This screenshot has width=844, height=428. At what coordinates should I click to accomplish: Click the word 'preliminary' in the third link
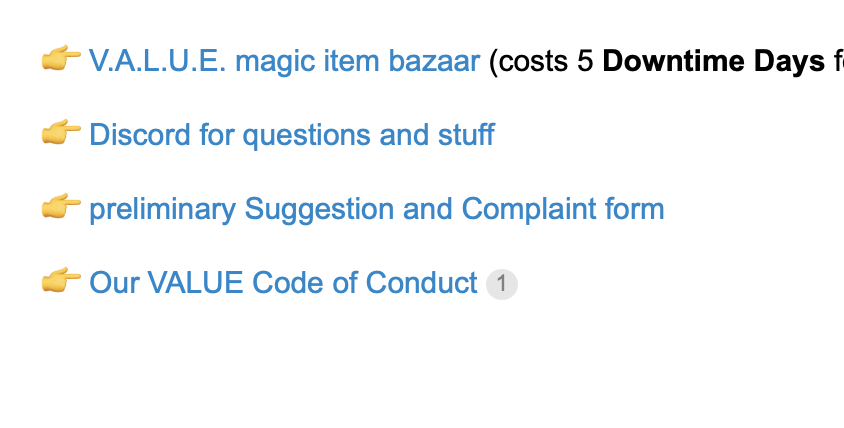(x=162, y=209)
